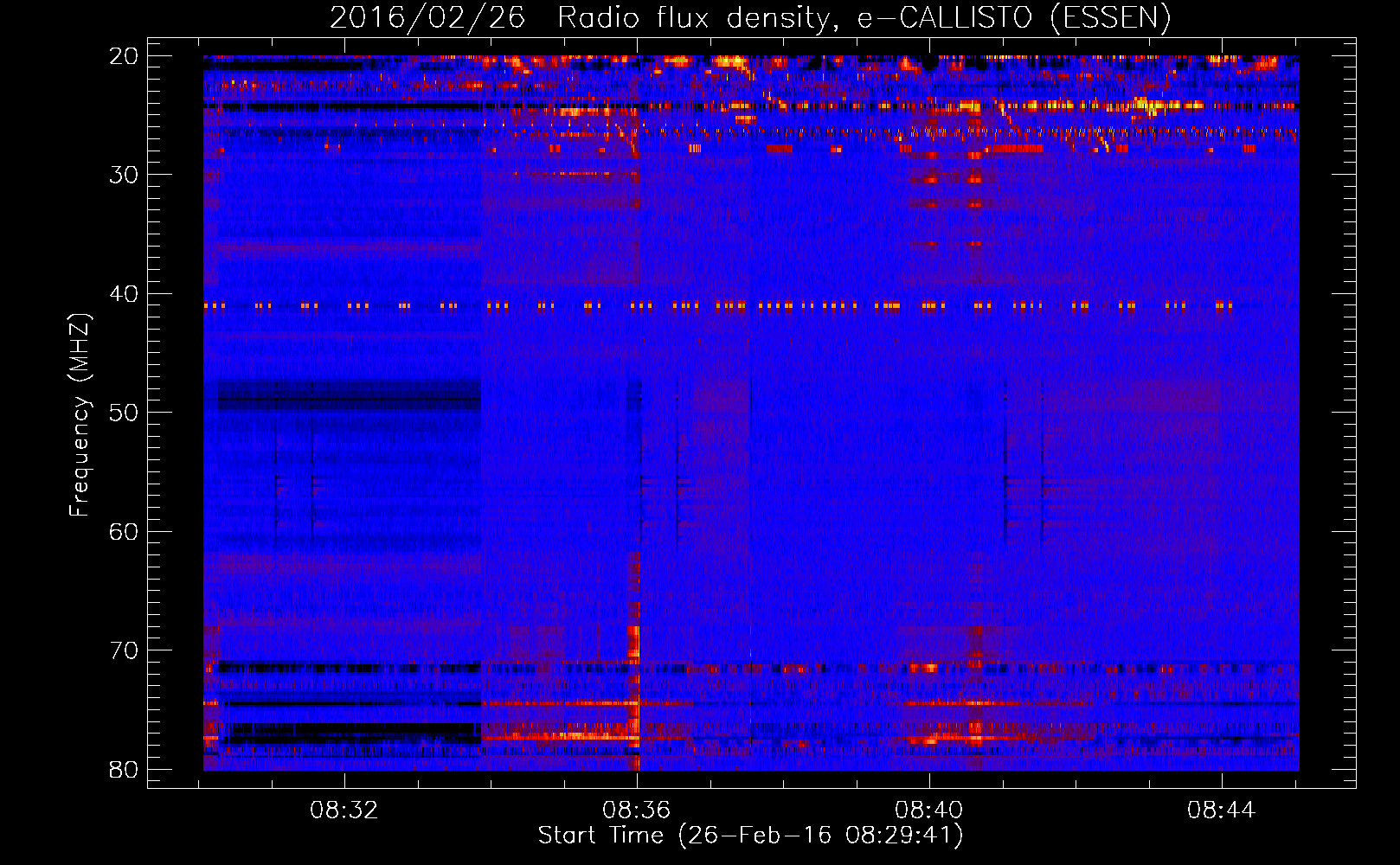Click the 40 MHz frequency tick label
Viewport: 1400px width, 865px height.
pyautogui.click(x=125, y=294)
